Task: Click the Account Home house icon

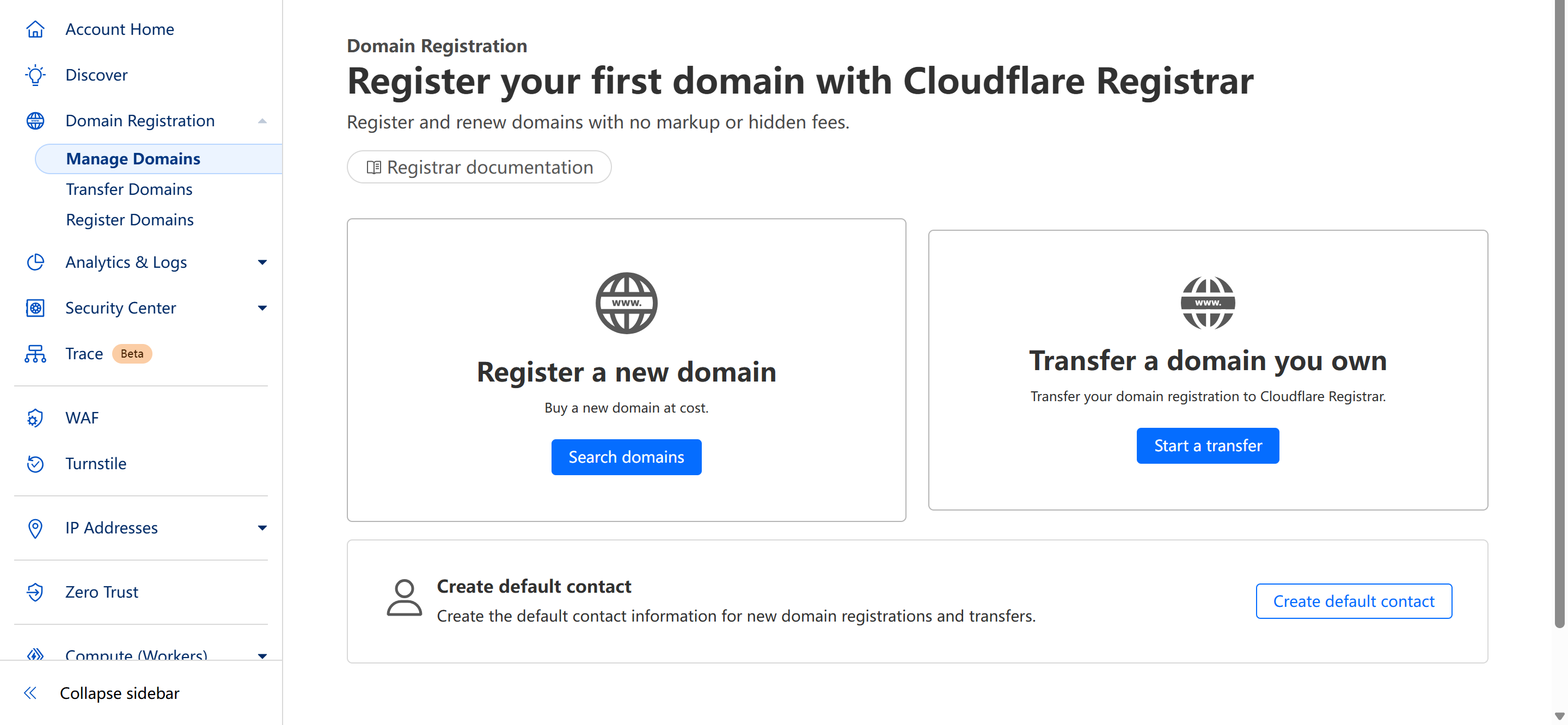Action: click(x=35, y=29)
